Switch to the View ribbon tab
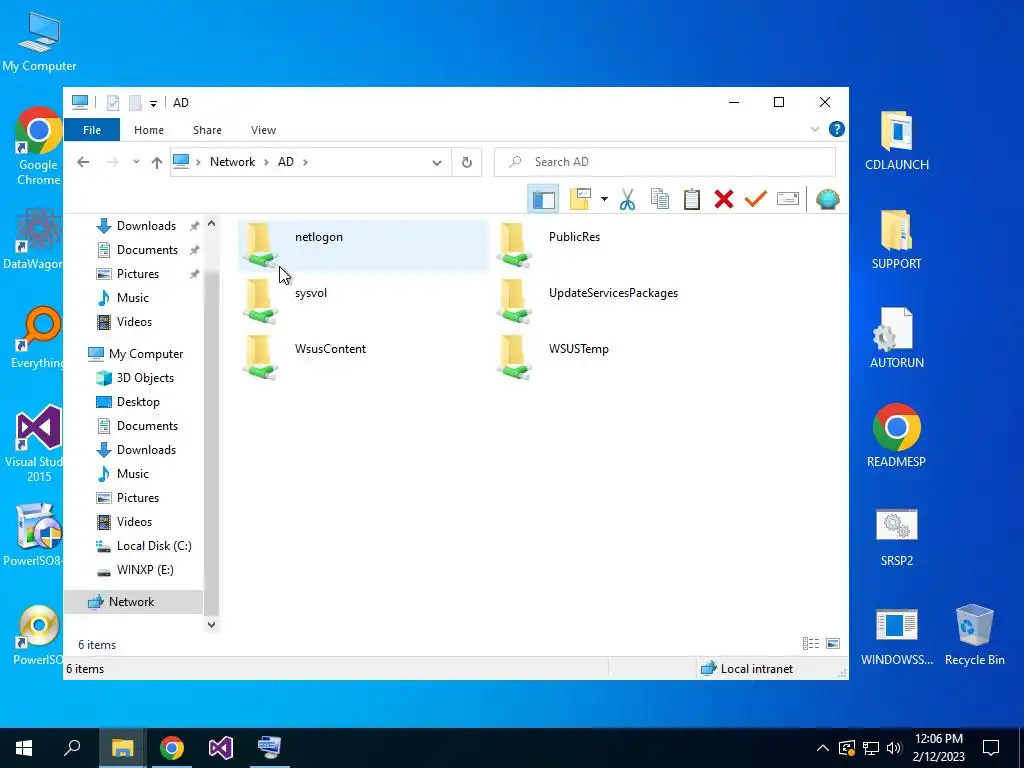Viewport: 1024px width, 768px height. [x=263, y=130]
